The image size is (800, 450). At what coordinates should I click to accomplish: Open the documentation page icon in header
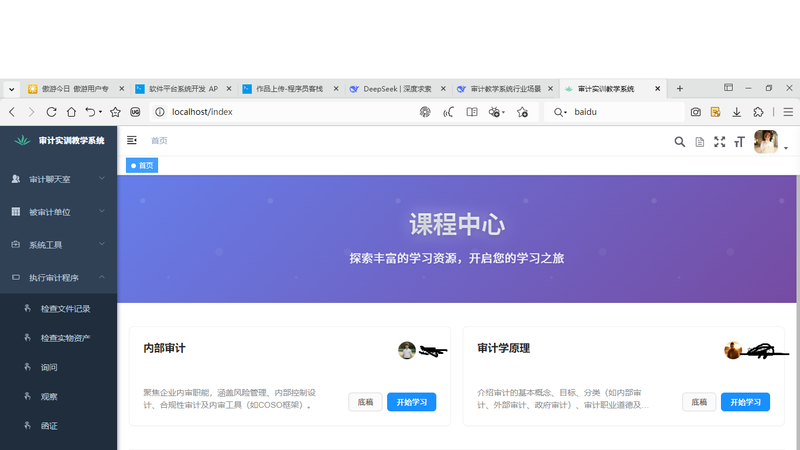tap(699, 142)
